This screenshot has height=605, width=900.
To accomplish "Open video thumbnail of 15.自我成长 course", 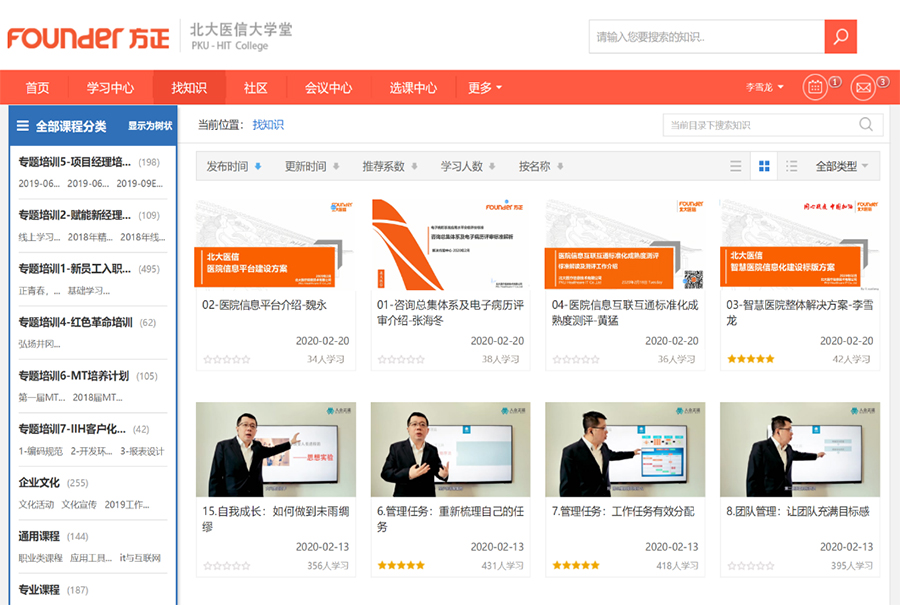I will pyautogui.click(x=276, y=449).
